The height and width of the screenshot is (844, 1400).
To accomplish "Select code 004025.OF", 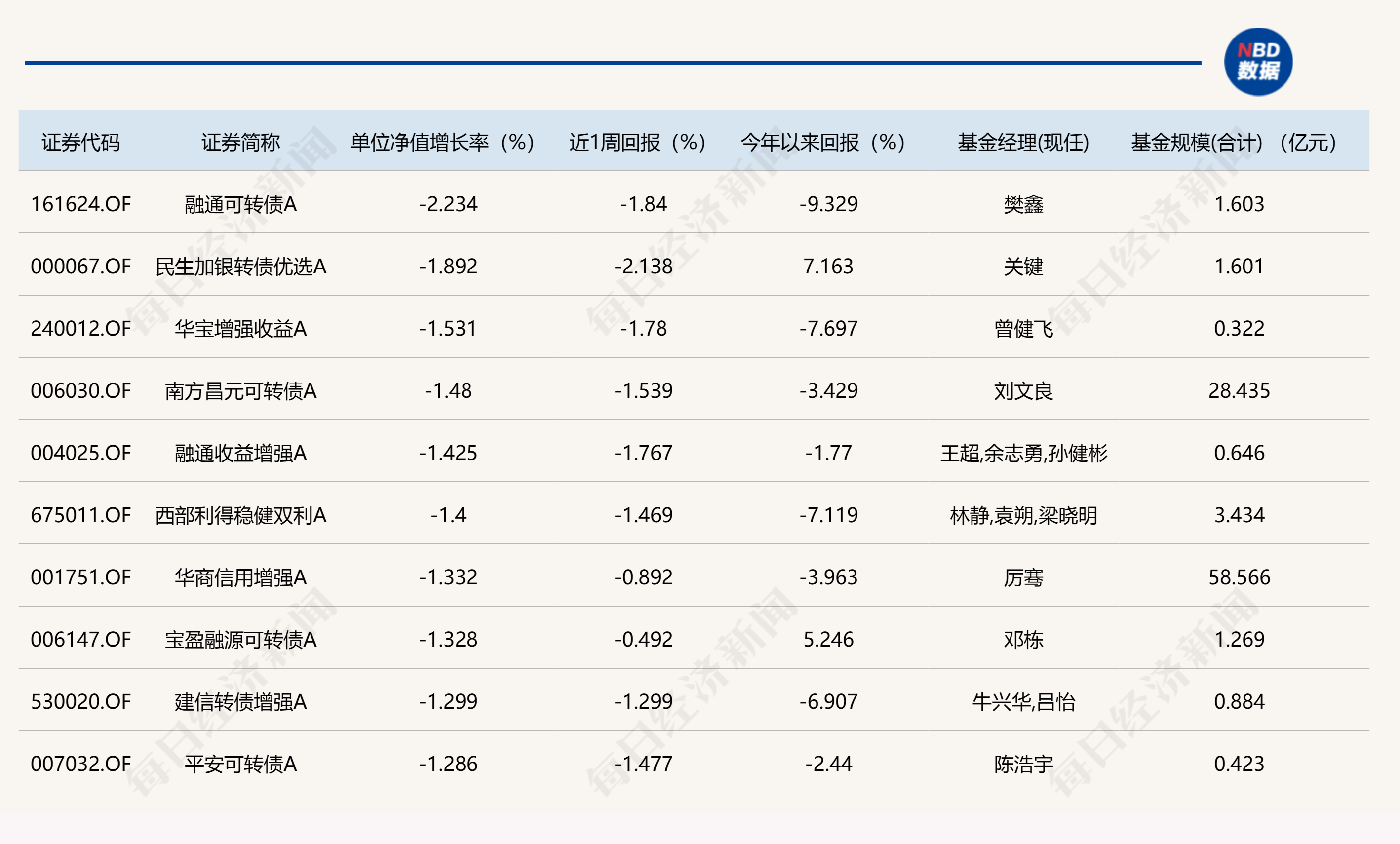I will pos(80,453).
